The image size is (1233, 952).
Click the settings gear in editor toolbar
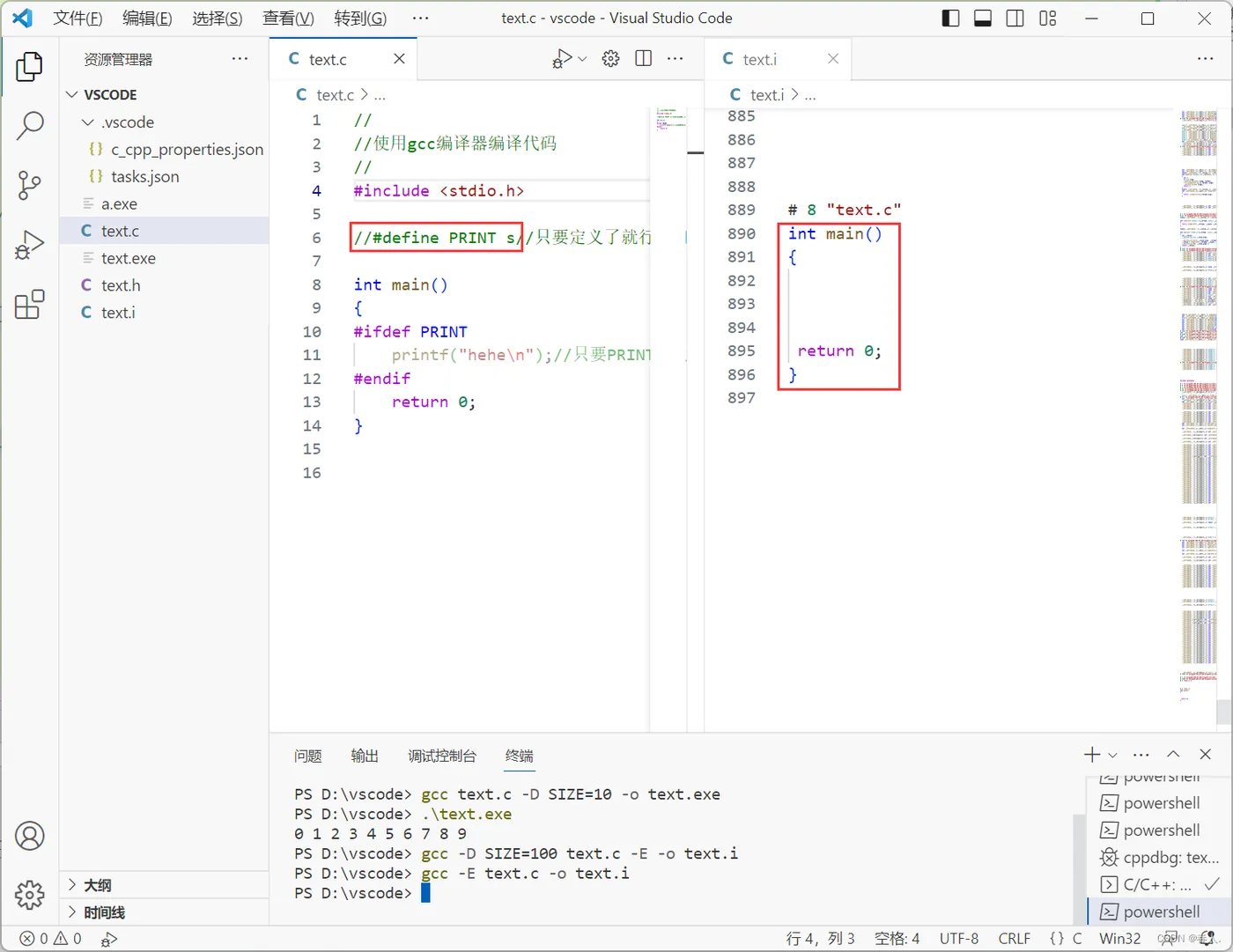coord(610,59)
